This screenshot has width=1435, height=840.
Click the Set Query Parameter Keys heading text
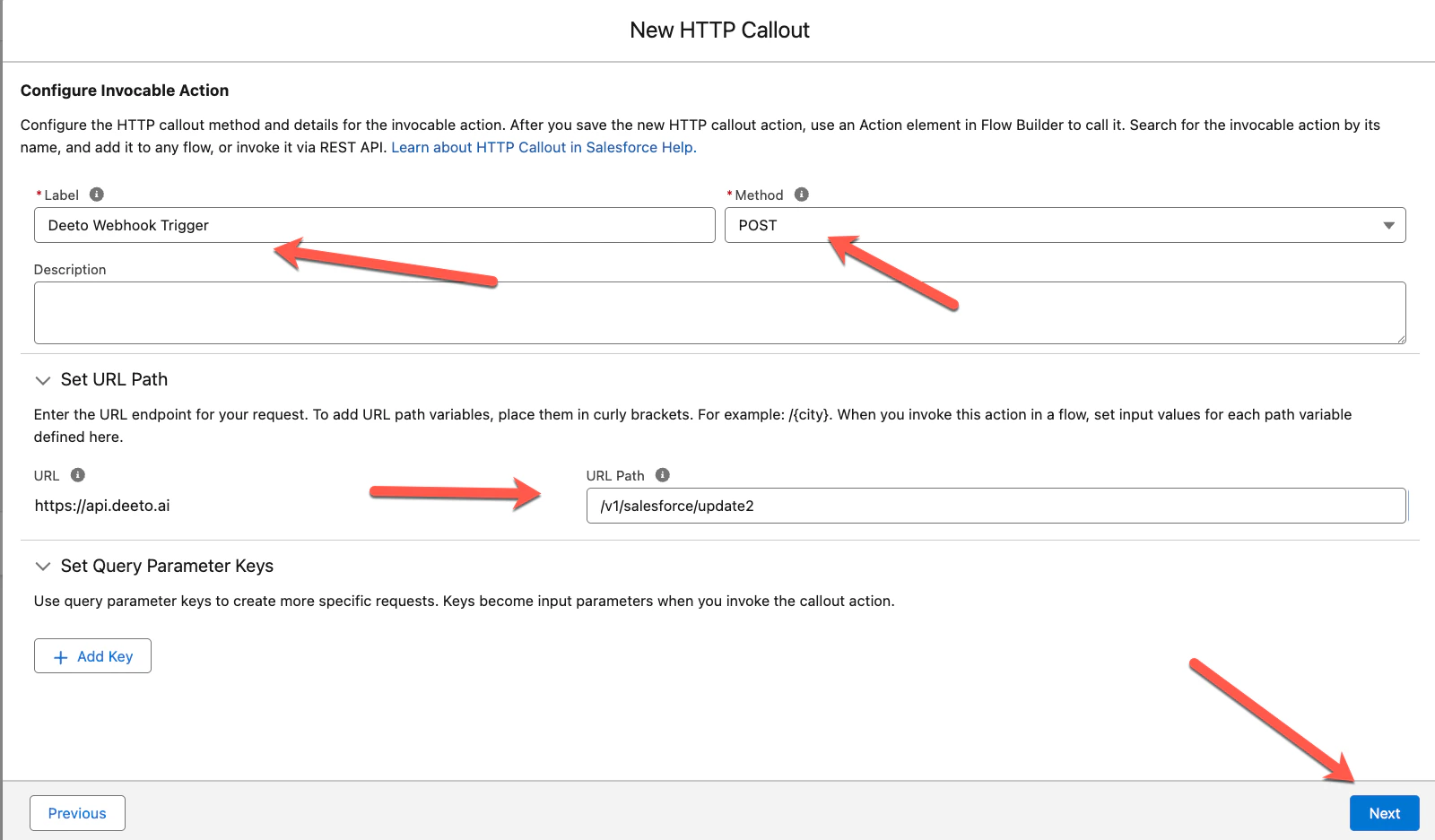coord(167,567)
